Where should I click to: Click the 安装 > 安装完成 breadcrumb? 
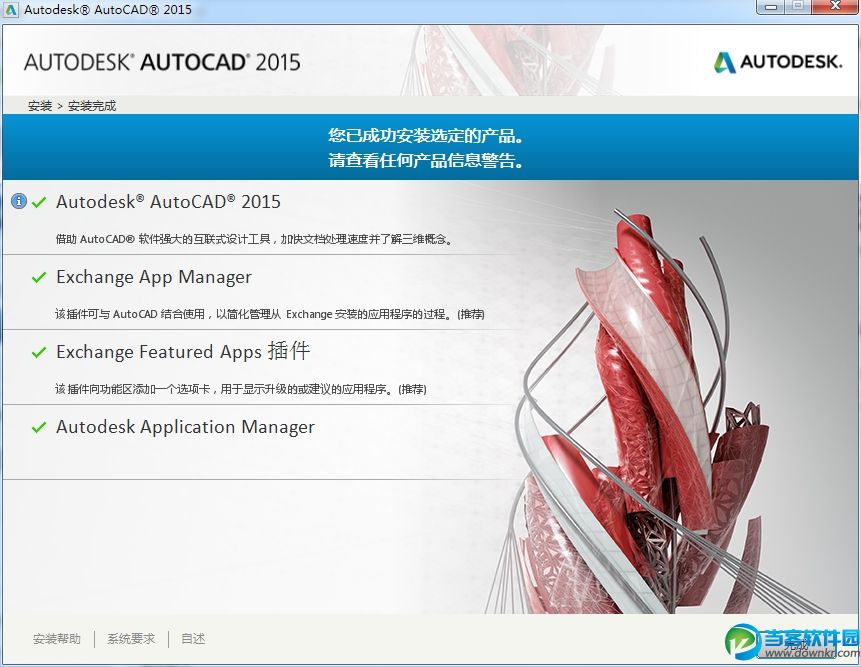click(72, 106)
